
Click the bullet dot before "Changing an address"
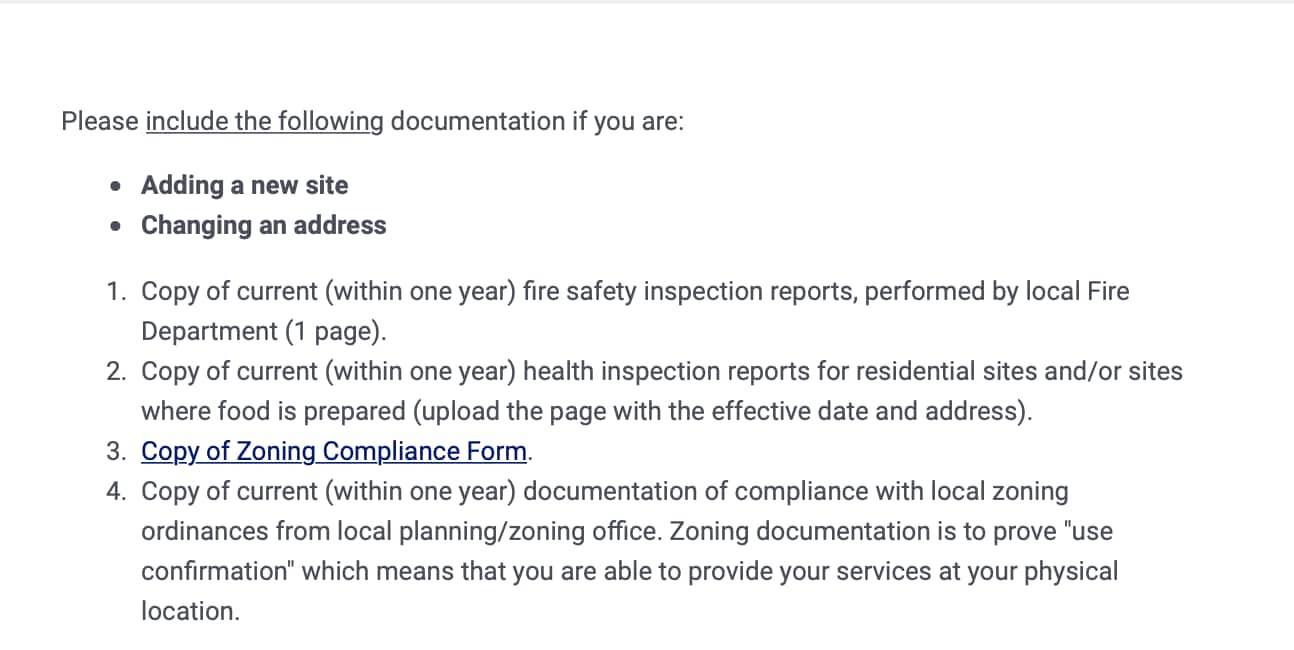(118, 226)
